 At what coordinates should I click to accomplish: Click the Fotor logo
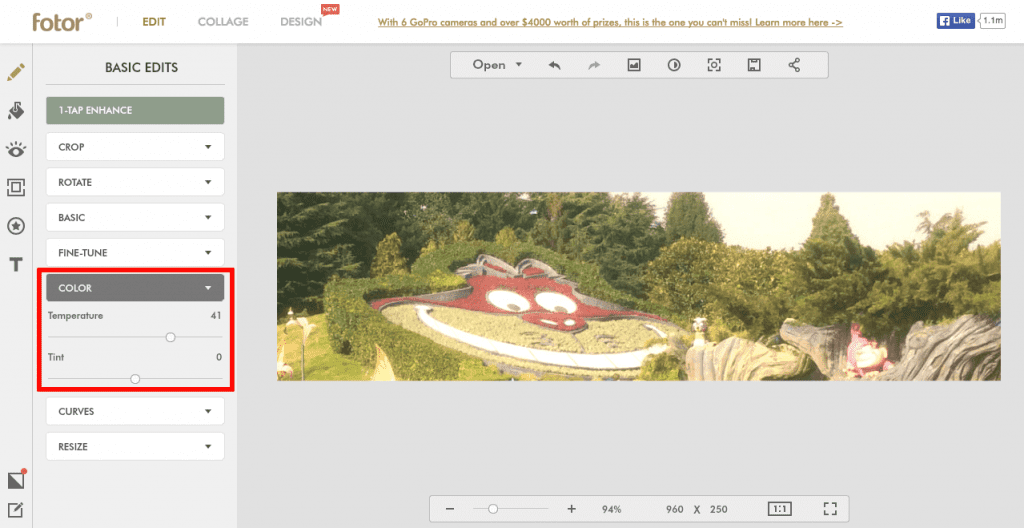click(62, 22)
